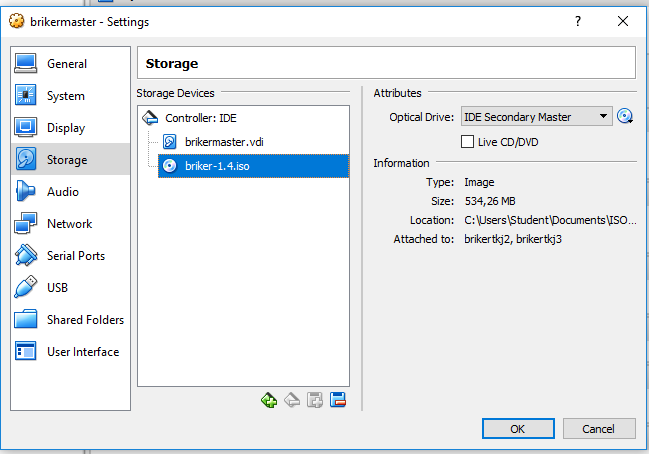Click the add storage controller icon

tap(268, 401)
